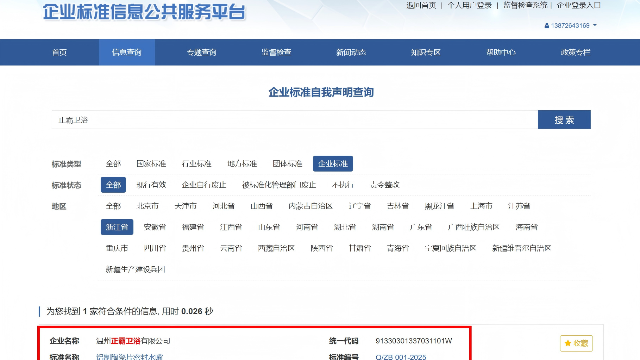Viewport: 640px width, 360px height.
Task: Select 企业标准 standard type filter
Action: 333,164
